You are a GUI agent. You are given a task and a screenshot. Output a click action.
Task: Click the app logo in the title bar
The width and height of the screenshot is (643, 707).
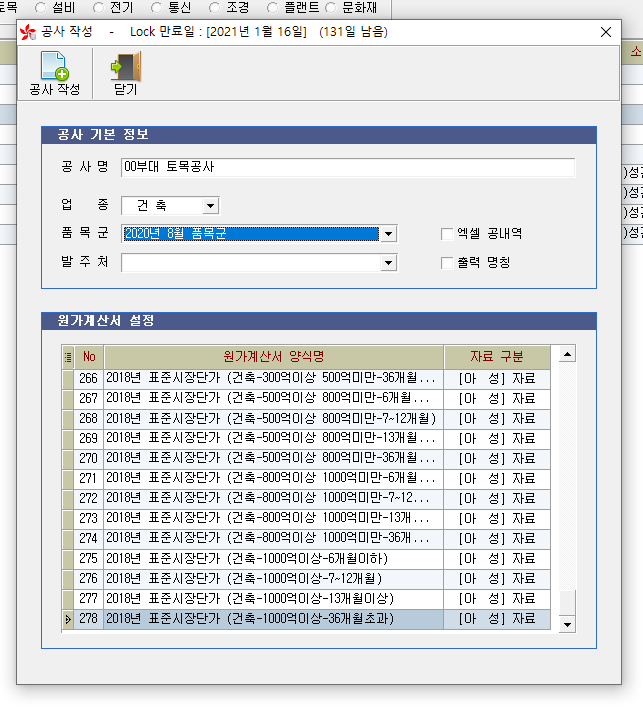(x=27, y=32)
